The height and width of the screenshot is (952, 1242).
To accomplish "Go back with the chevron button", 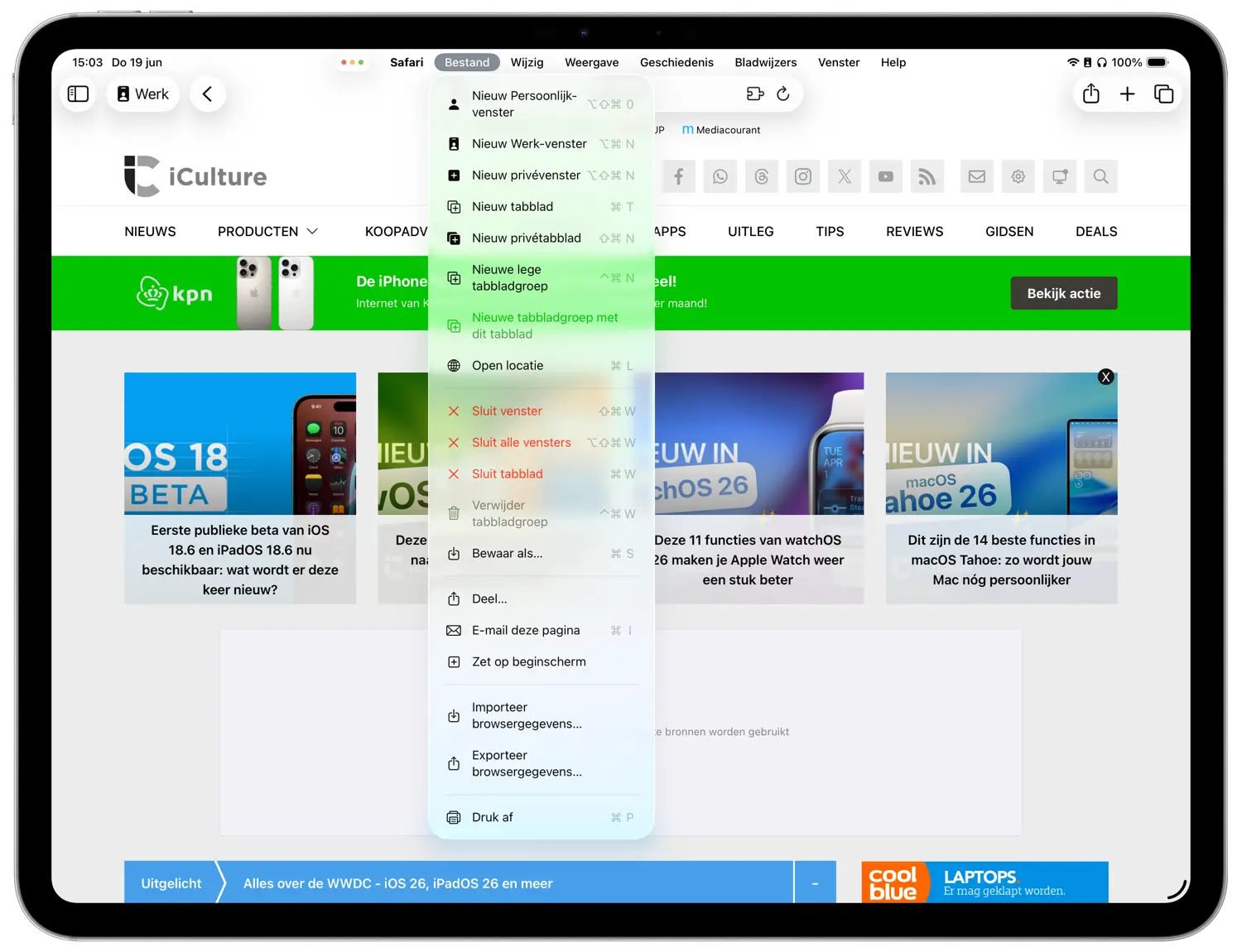I will 207,94.
